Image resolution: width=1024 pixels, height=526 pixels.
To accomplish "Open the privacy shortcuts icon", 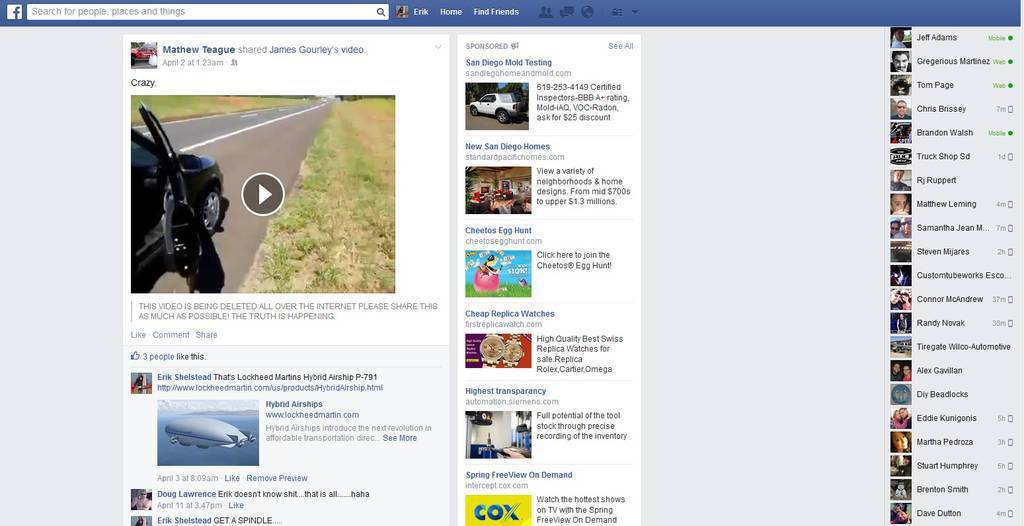I will 616,12.
